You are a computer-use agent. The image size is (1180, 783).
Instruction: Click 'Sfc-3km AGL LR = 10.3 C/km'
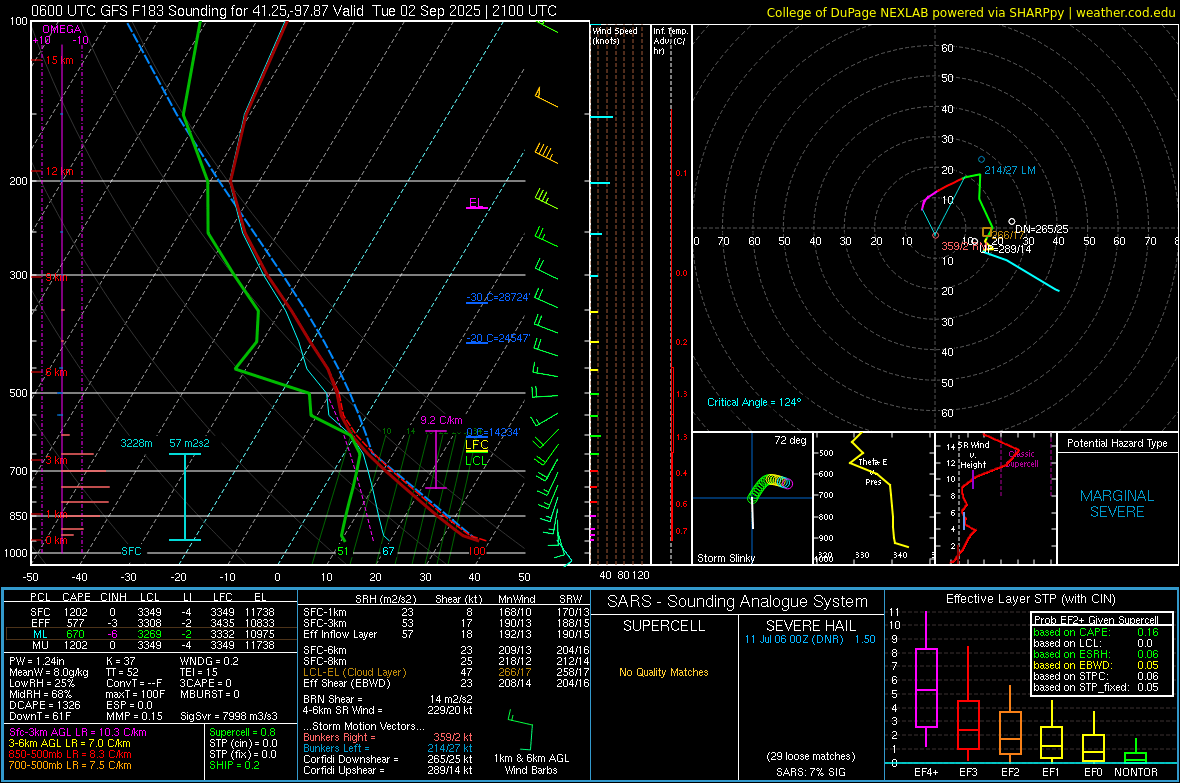click(78, 732)
